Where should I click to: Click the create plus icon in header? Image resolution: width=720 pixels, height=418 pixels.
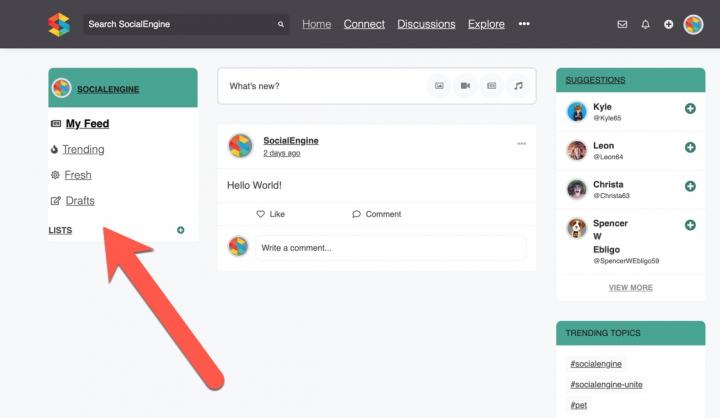tap(669, 24)
